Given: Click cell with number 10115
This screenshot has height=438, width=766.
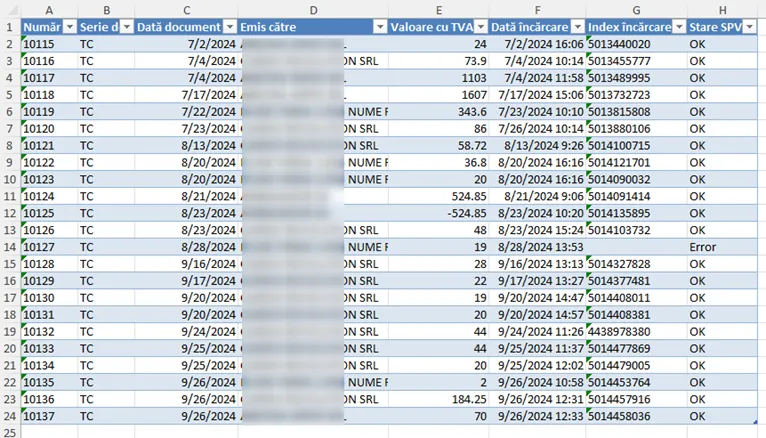Looking at the screenshot, I should coord(49,44).
